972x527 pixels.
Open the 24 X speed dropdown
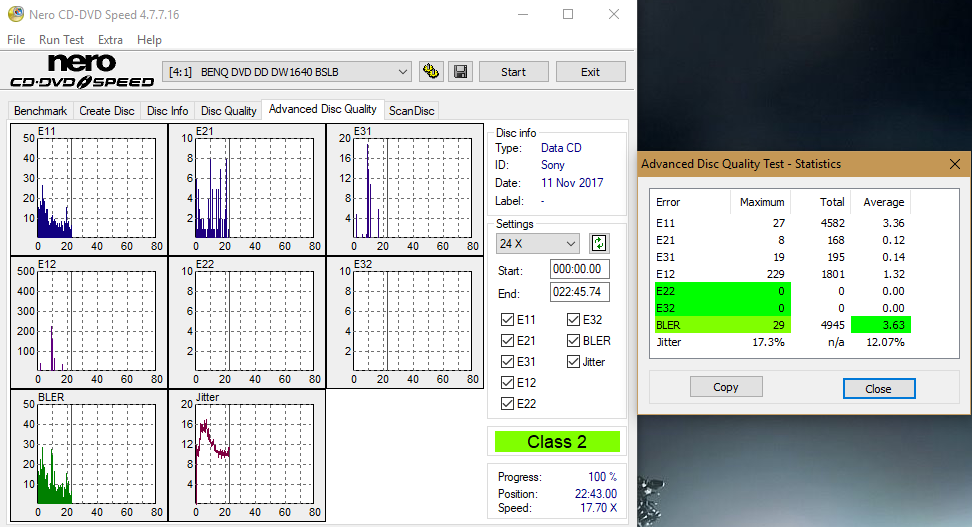537,244
